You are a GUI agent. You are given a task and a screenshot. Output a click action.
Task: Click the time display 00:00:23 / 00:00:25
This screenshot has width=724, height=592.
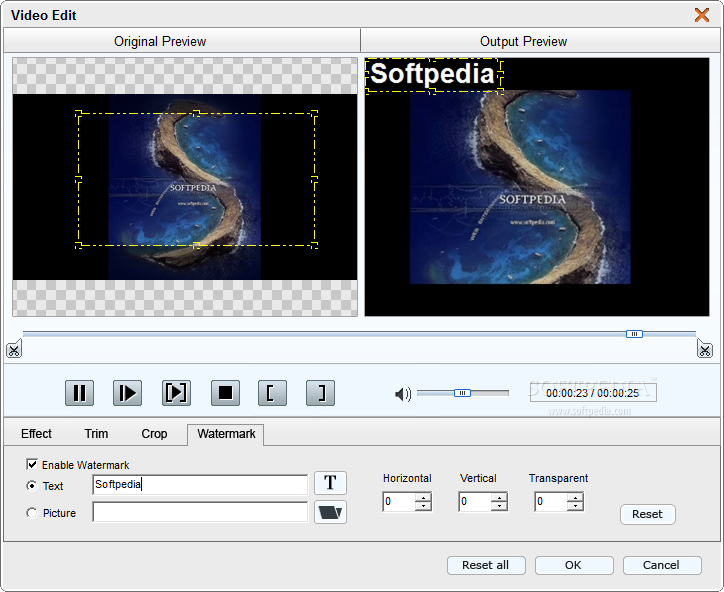pyautogui.click(x=592, y=393)
